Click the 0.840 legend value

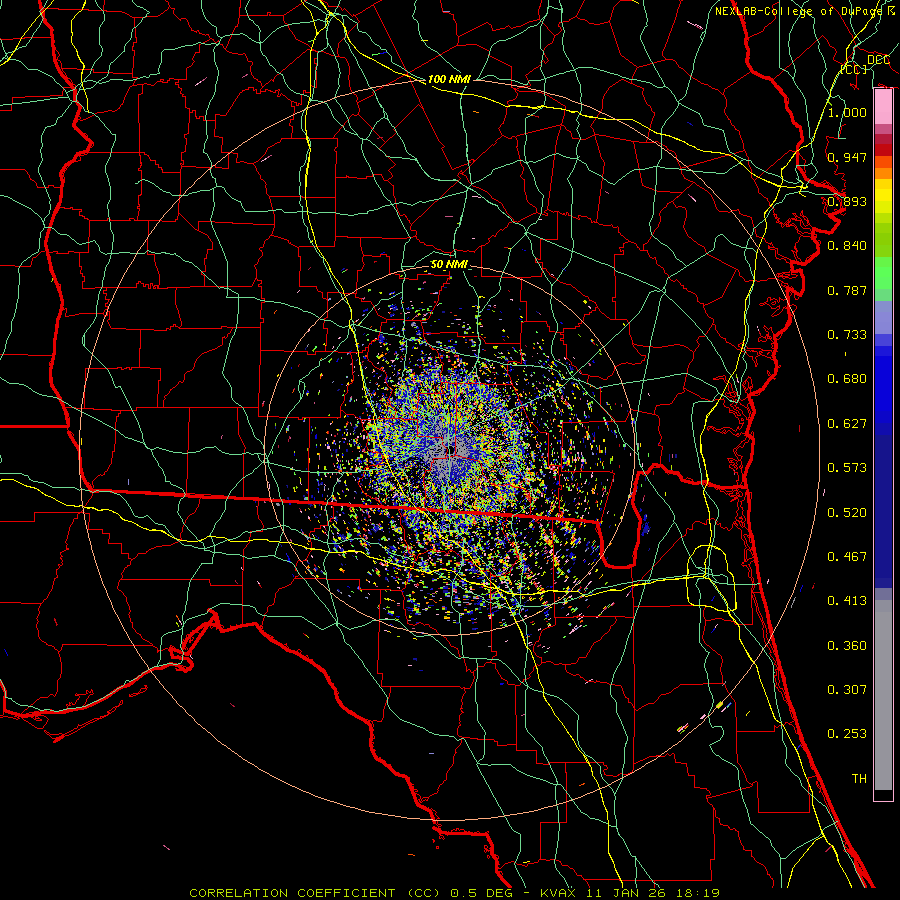[x=847, y=246]
